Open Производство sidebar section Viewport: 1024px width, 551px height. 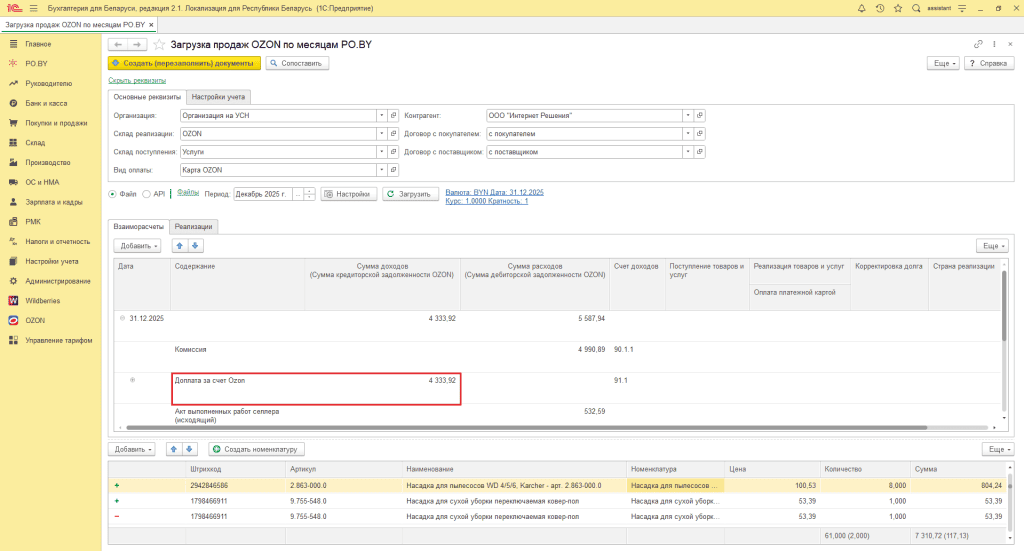pyautogui.click(x=48, y=163)
